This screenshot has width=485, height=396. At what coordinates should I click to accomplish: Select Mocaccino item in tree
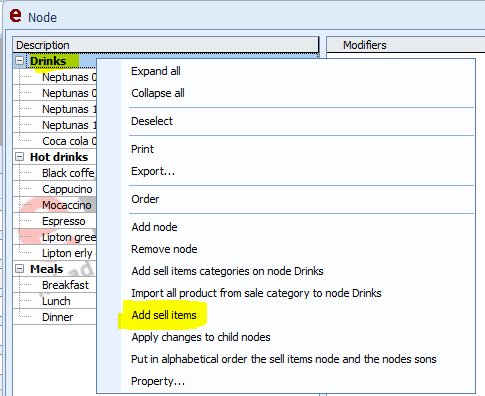(67, 205)
